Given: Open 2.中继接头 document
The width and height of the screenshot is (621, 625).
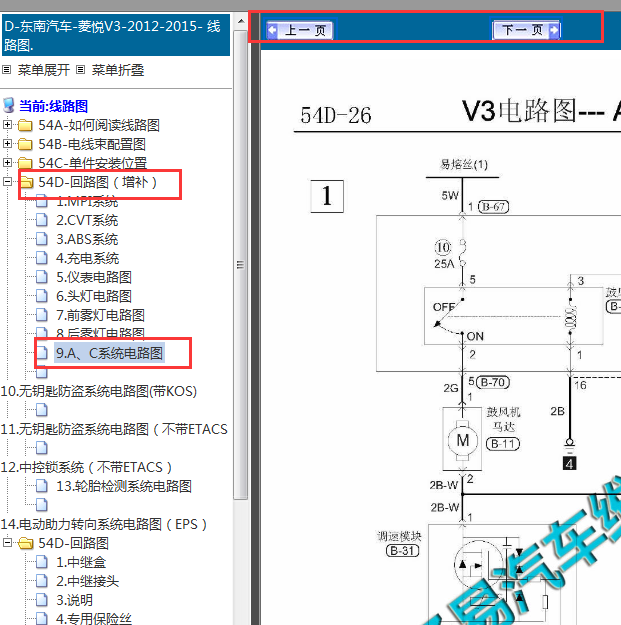Looking at the screenshot, I should (87, 581).
